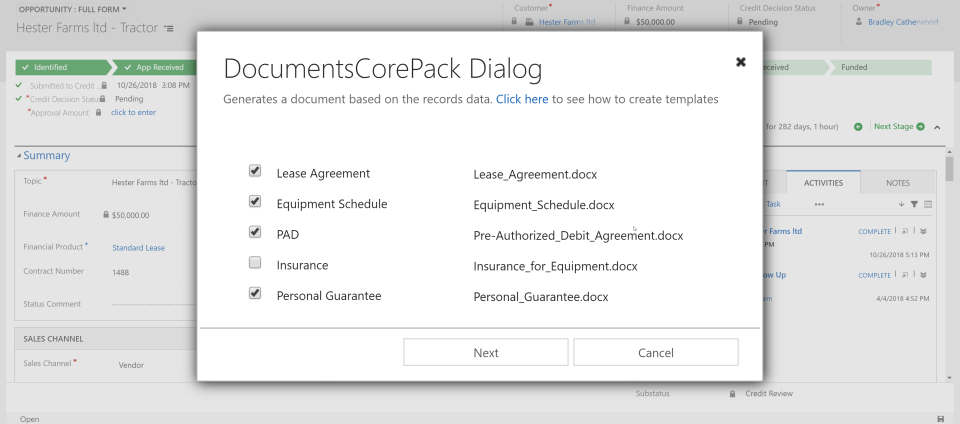This screenshot has height=424, width=960.
Task: Open the Opportunity : Full Form selector dropdown
Action: pos(73,10)
